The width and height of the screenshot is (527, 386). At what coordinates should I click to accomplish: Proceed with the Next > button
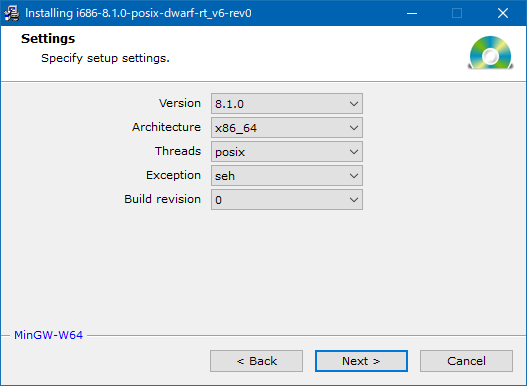pyautogui.click(x=361, y=361)
